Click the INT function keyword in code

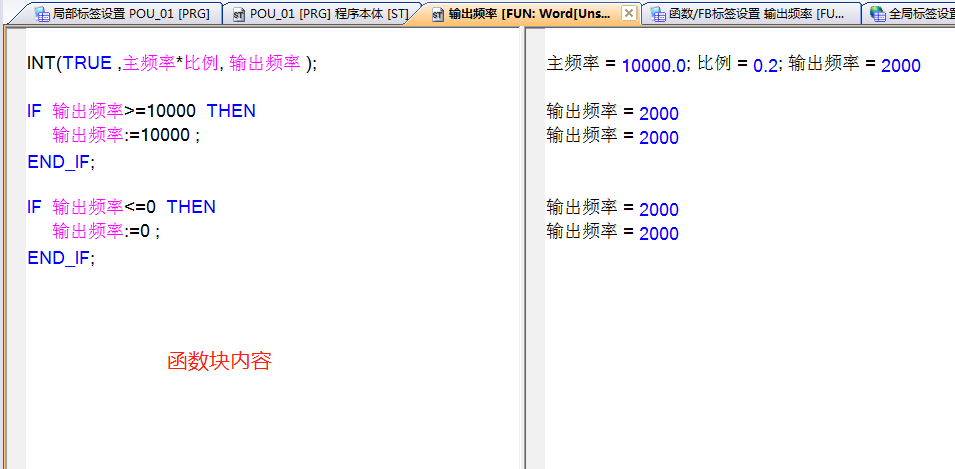41,63
